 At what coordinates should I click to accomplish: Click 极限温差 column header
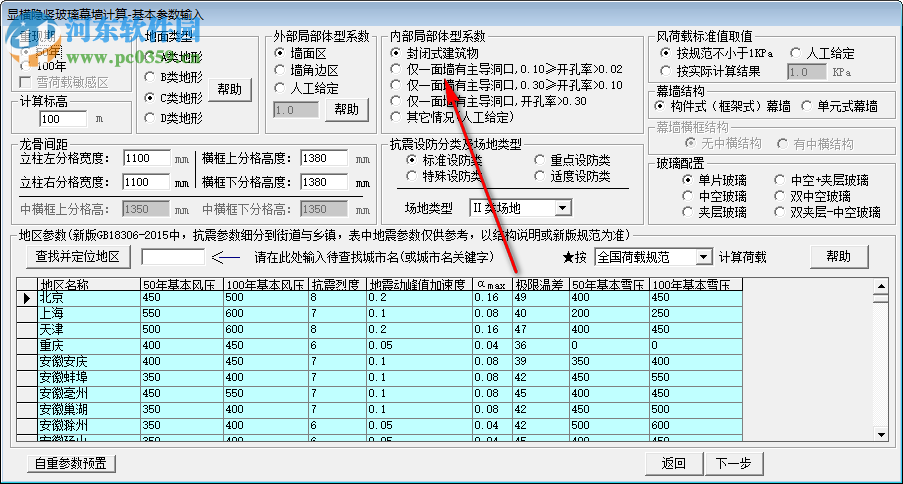click(540, 285)
